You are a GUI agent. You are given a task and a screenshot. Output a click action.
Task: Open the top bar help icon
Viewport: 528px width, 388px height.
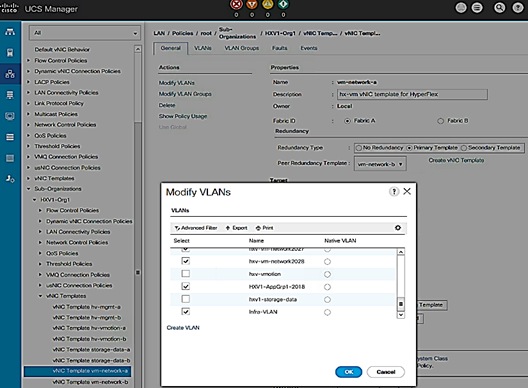point(518,8)
